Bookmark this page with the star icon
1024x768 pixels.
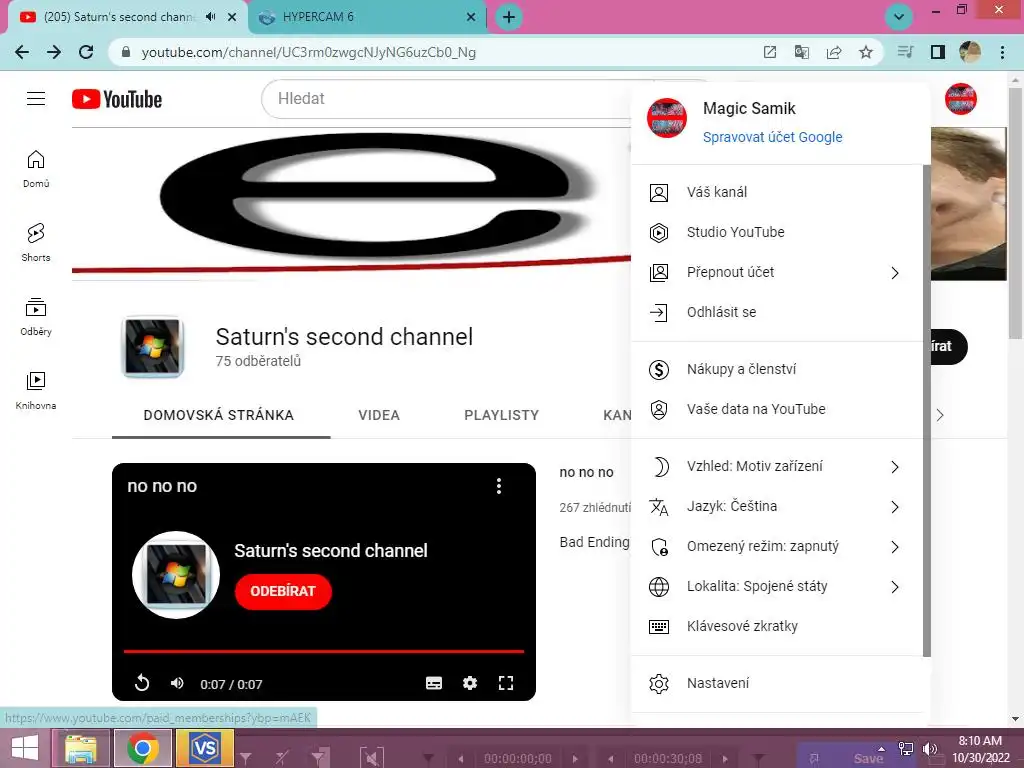(866, 52)
